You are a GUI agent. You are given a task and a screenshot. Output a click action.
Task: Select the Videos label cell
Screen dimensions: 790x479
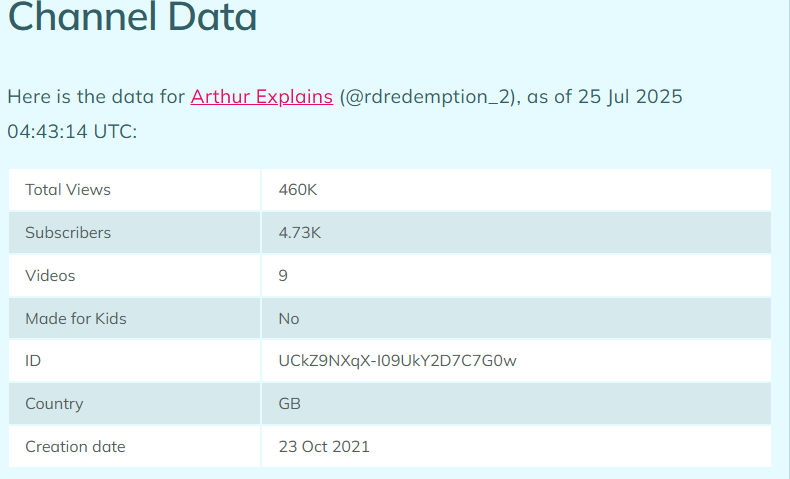(x=135, y=276)
